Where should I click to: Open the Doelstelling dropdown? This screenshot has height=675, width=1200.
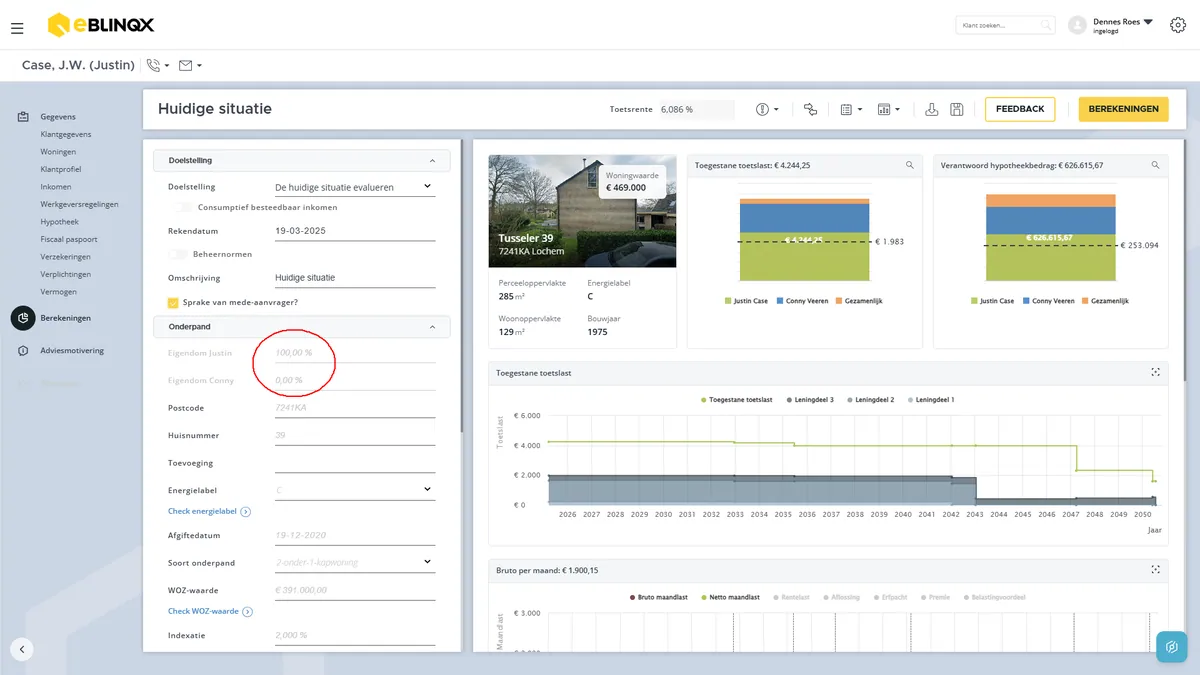tap(355, 187)
